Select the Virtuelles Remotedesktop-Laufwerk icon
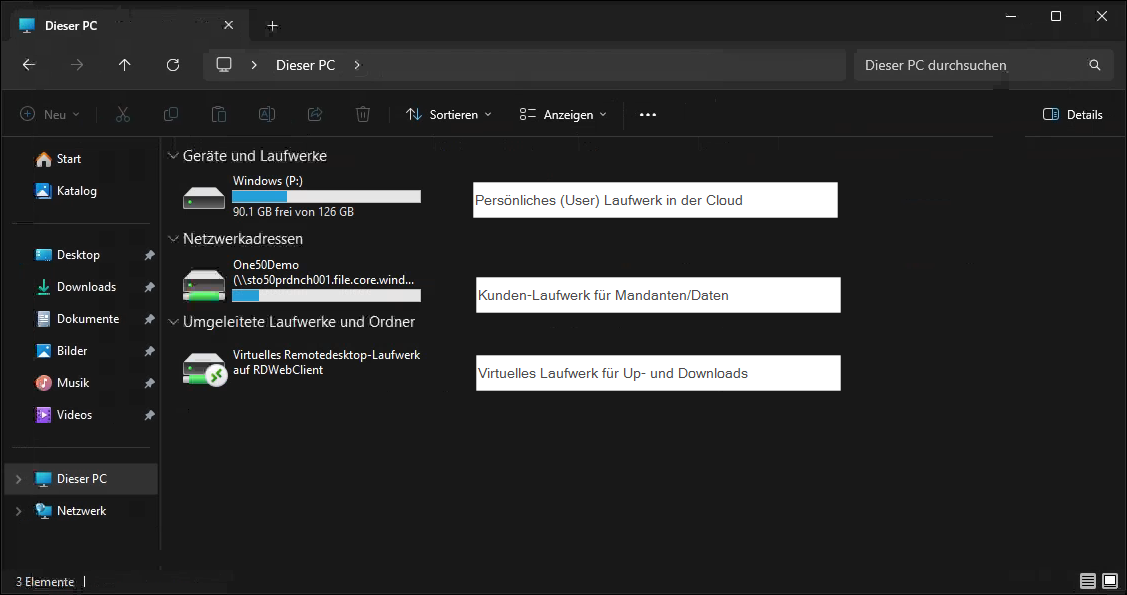1127x595 pixels. 205,369
